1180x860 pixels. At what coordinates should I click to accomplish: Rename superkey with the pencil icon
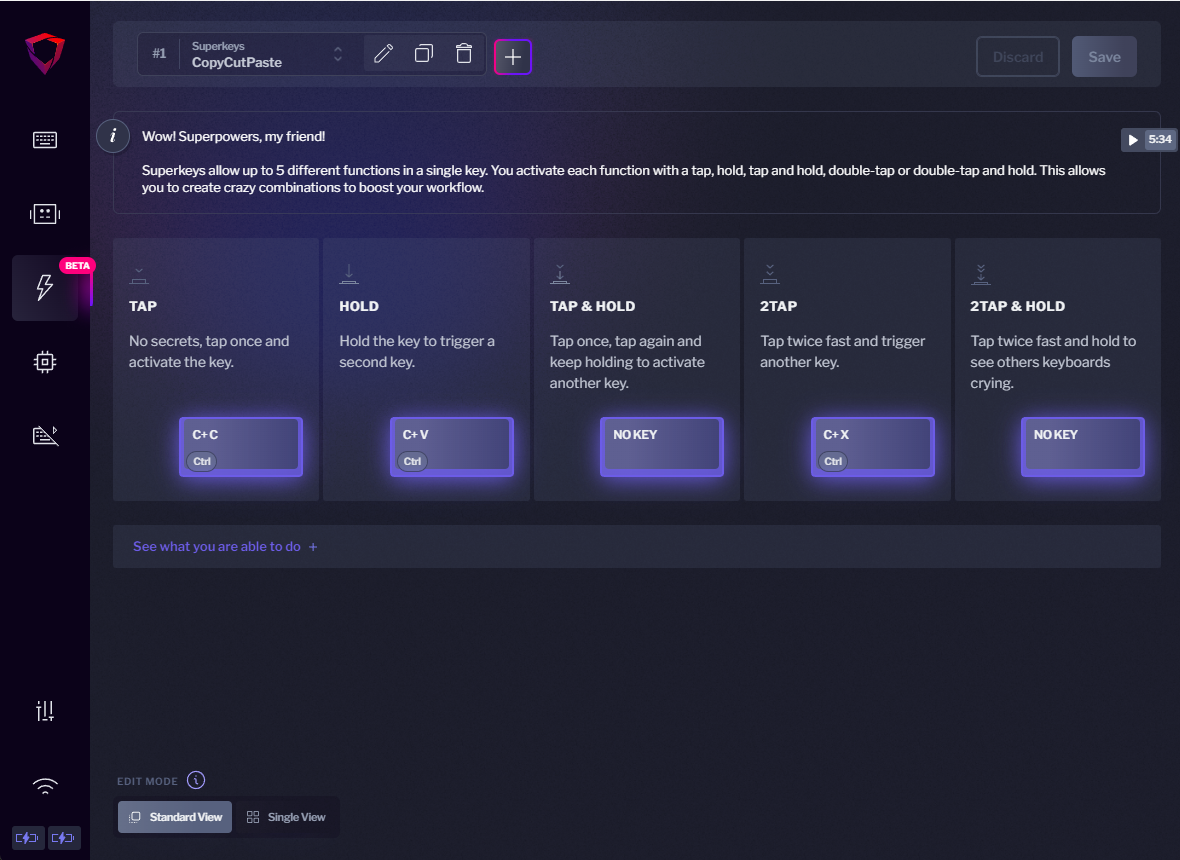point(384,54)
